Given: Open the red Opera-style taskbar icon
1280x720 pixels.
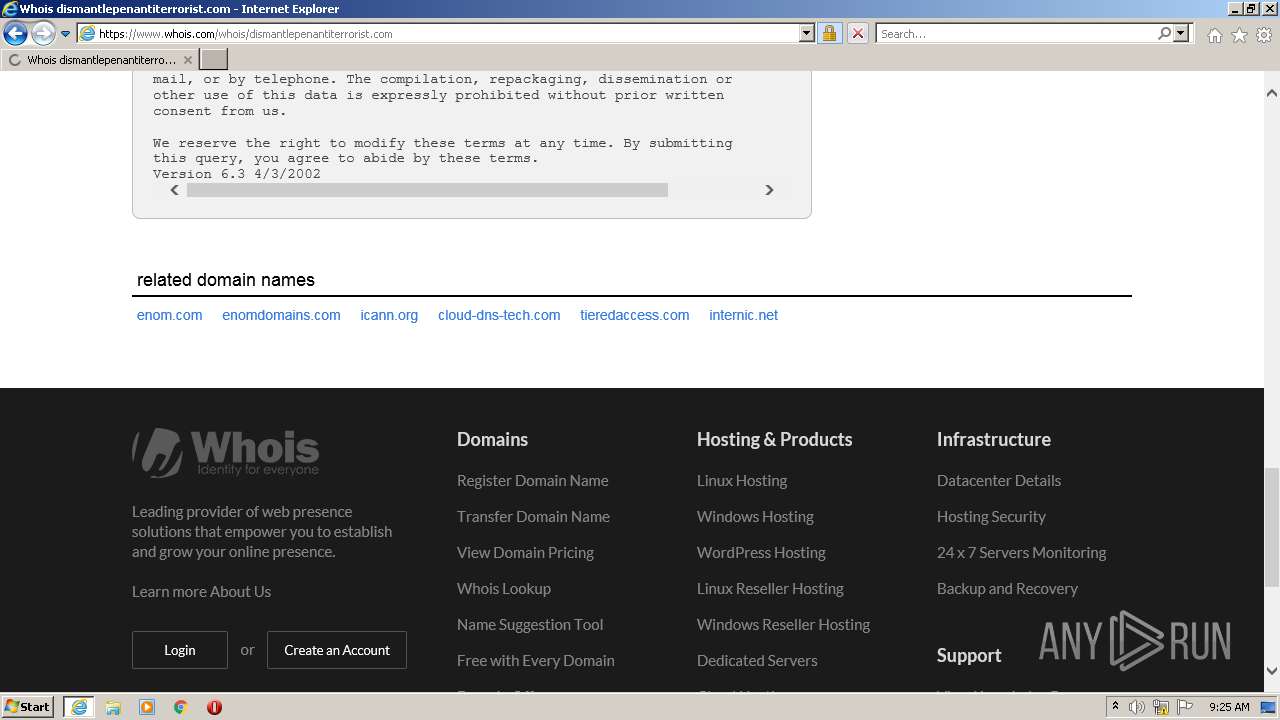Looking at the screenshot, I should point(214,707).
